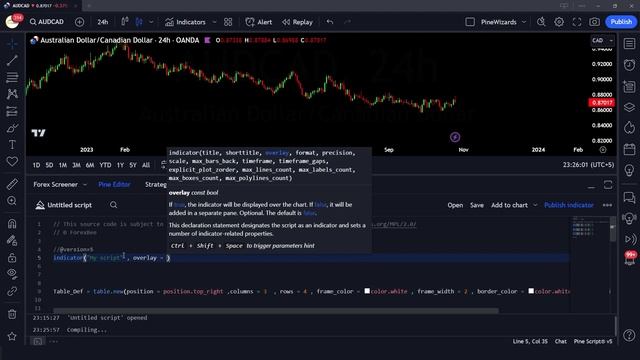Screen dimensions: 640x360
Task: Remove drawings with trash icon
Action: tap(12, 314)
